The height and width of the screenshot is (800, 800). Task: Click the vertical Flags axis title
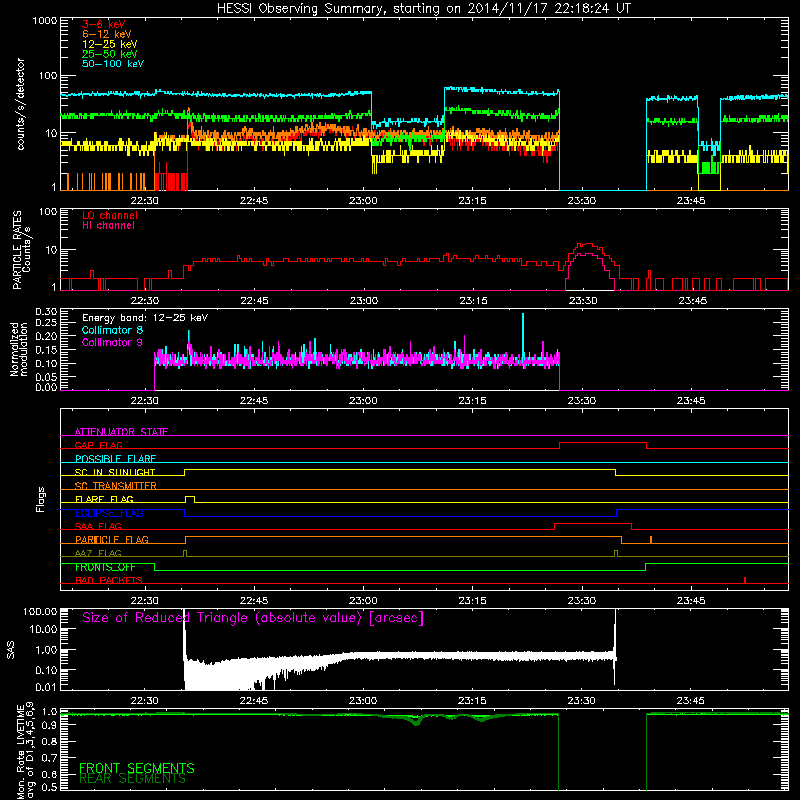click(x=41, y=499)
